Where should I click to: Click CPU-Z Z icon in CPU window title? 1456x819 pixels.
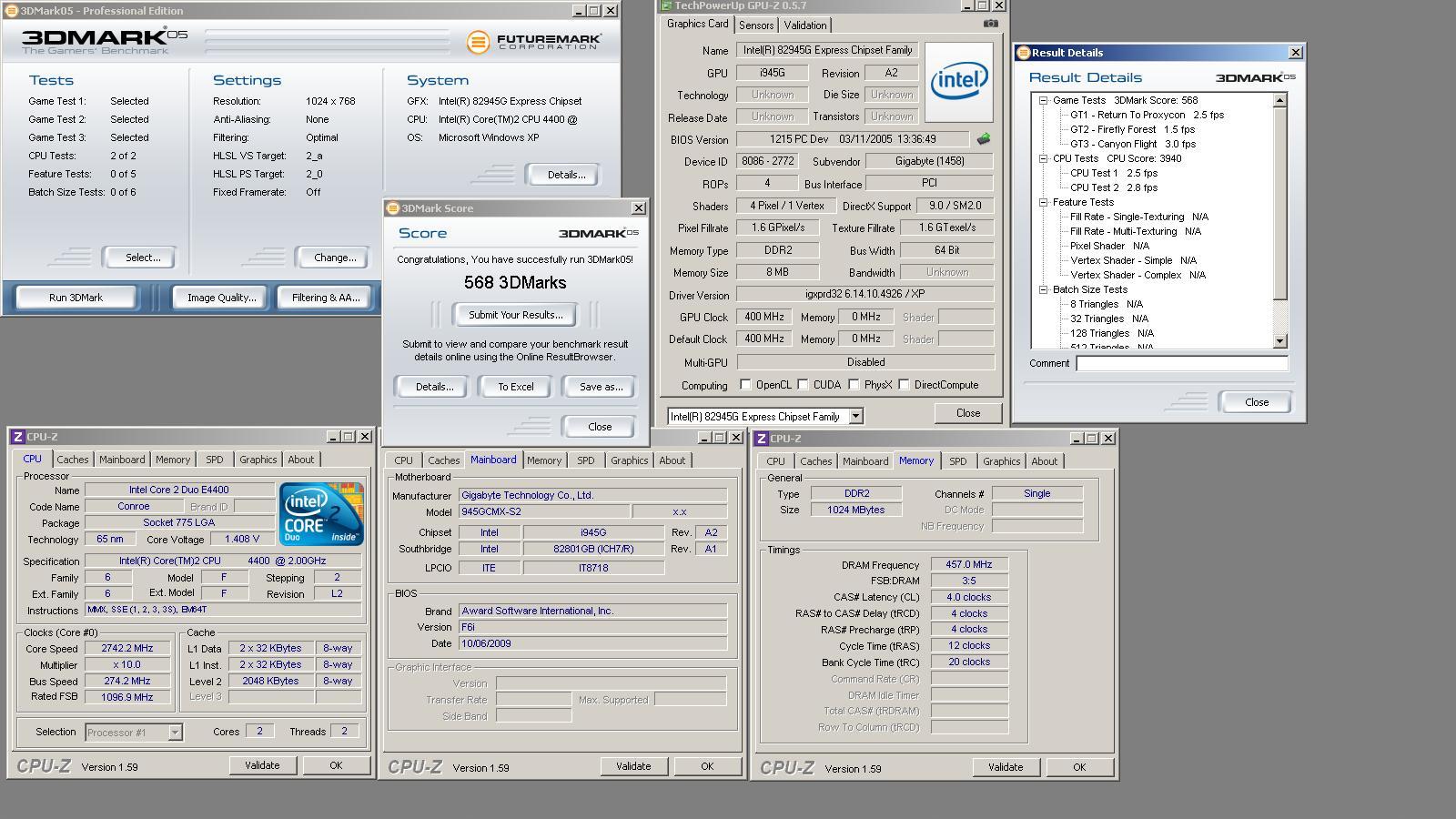pyautogui.click(x=17, y=437)
